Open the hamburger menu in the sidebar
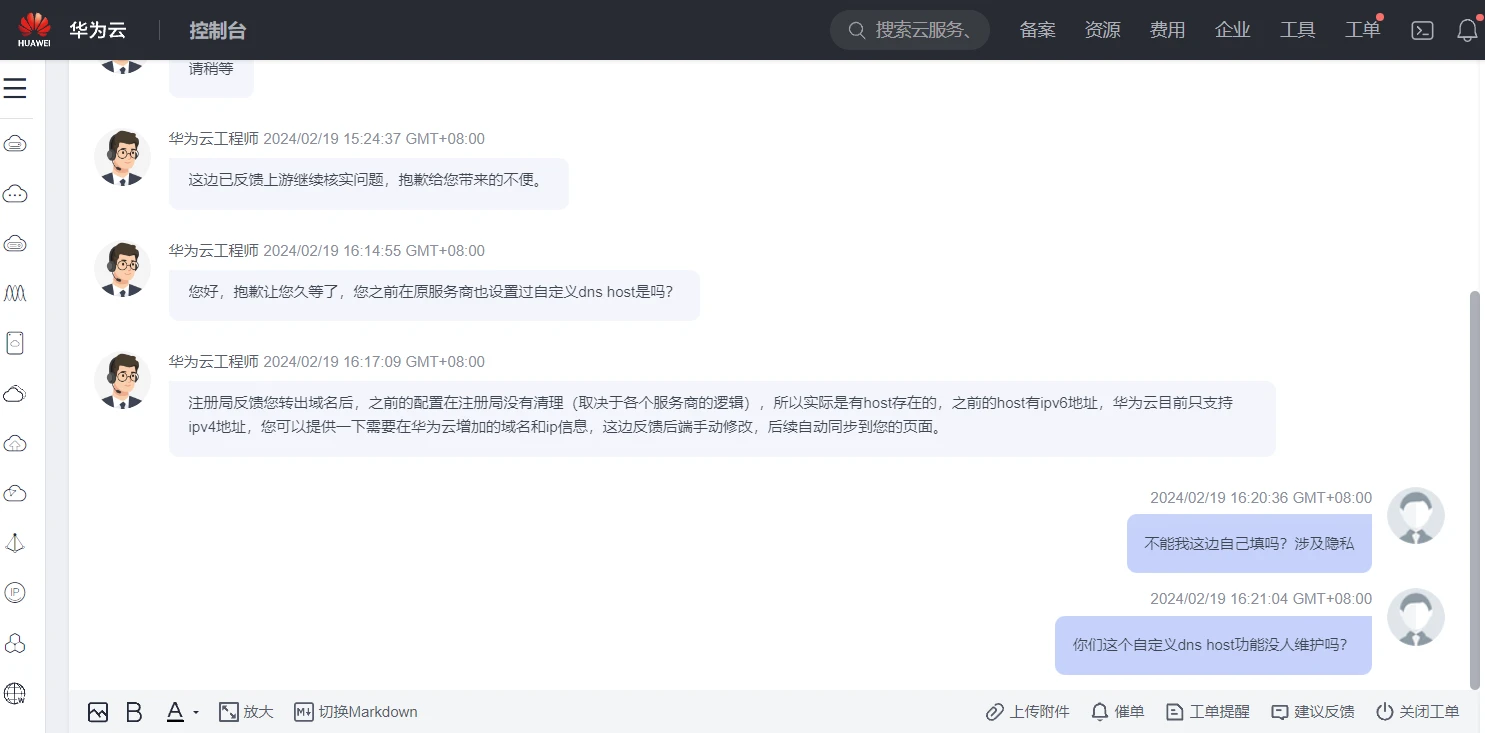Screen dimensions: 1485x733 click(15, 89)
